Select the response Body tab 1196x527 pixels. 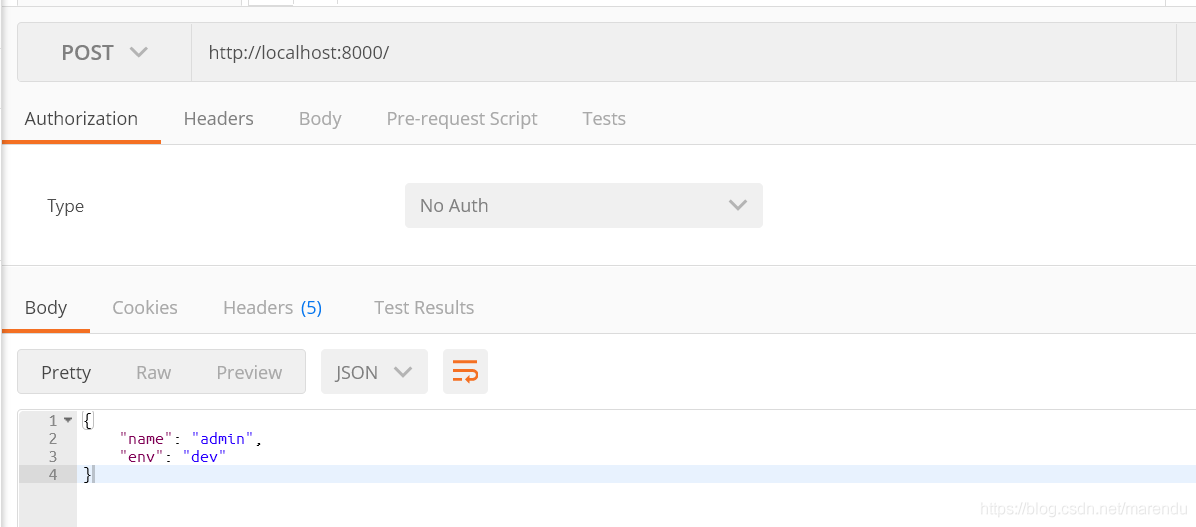46,307
